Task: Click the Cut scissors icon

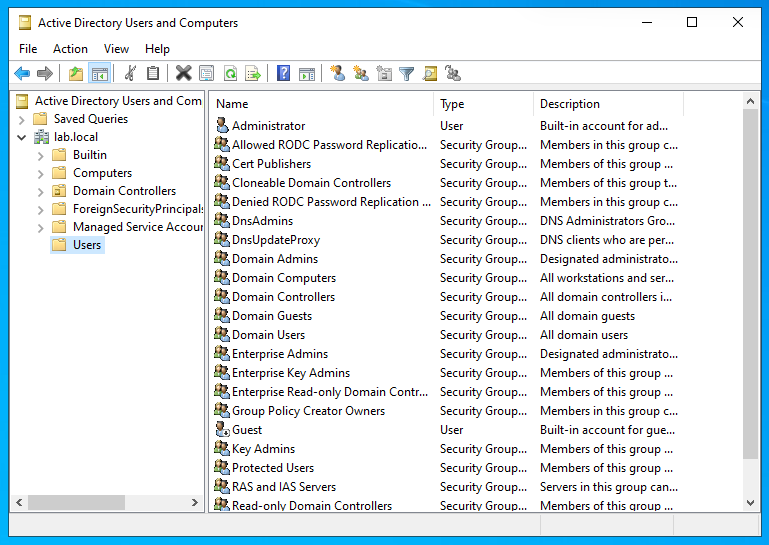Action: (130, 74)
